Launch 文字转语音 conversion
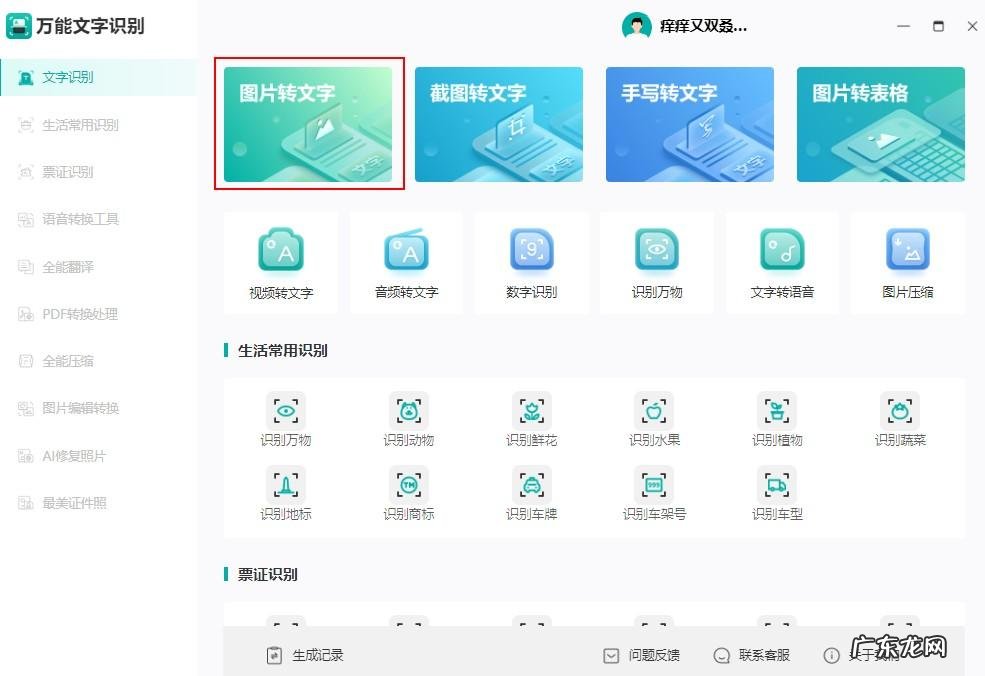Screen dimensions: 985x676 [782, 262]
